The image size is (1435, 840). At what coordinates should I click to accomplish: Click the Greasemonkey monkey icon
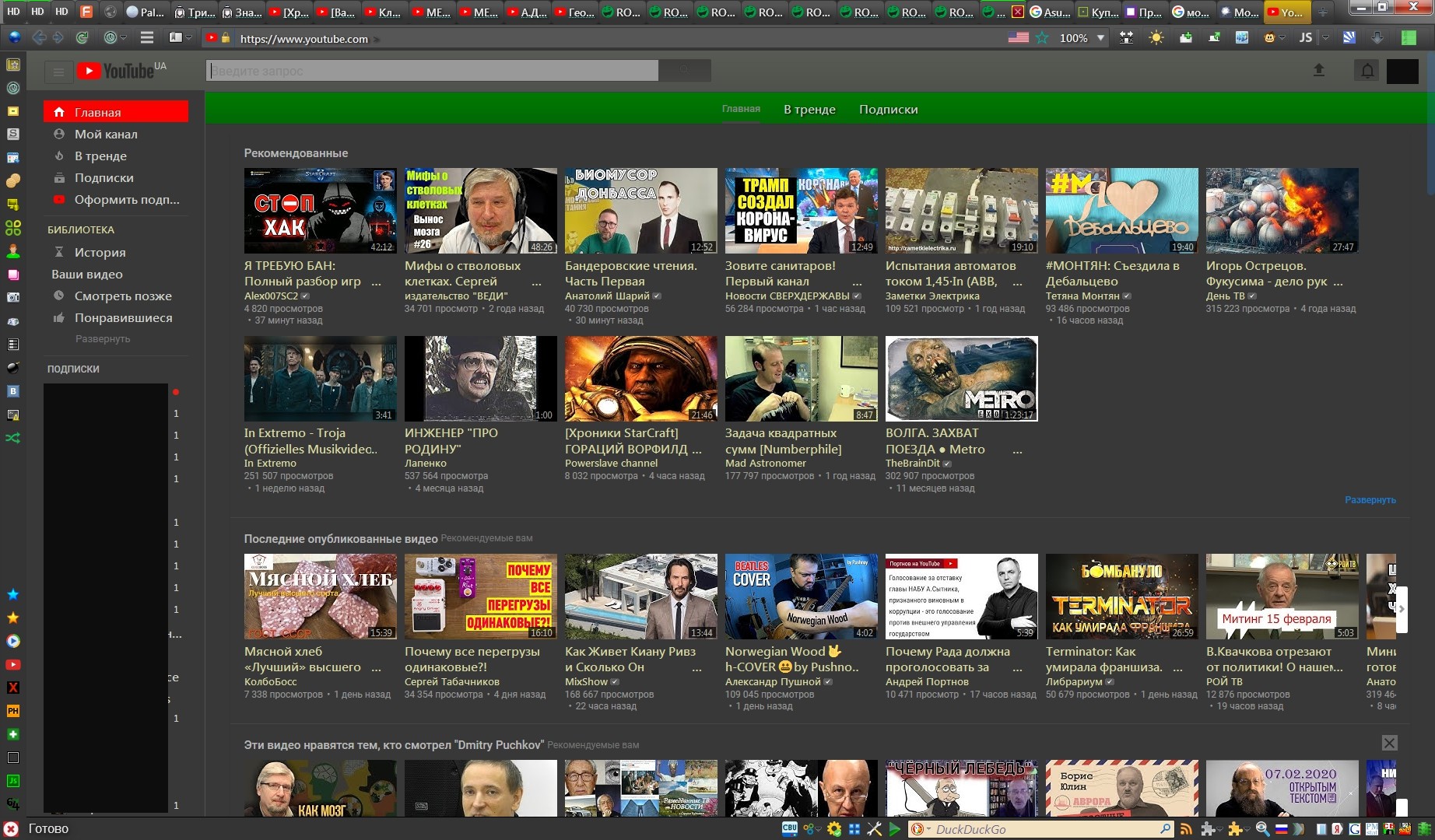(1269, 37)
